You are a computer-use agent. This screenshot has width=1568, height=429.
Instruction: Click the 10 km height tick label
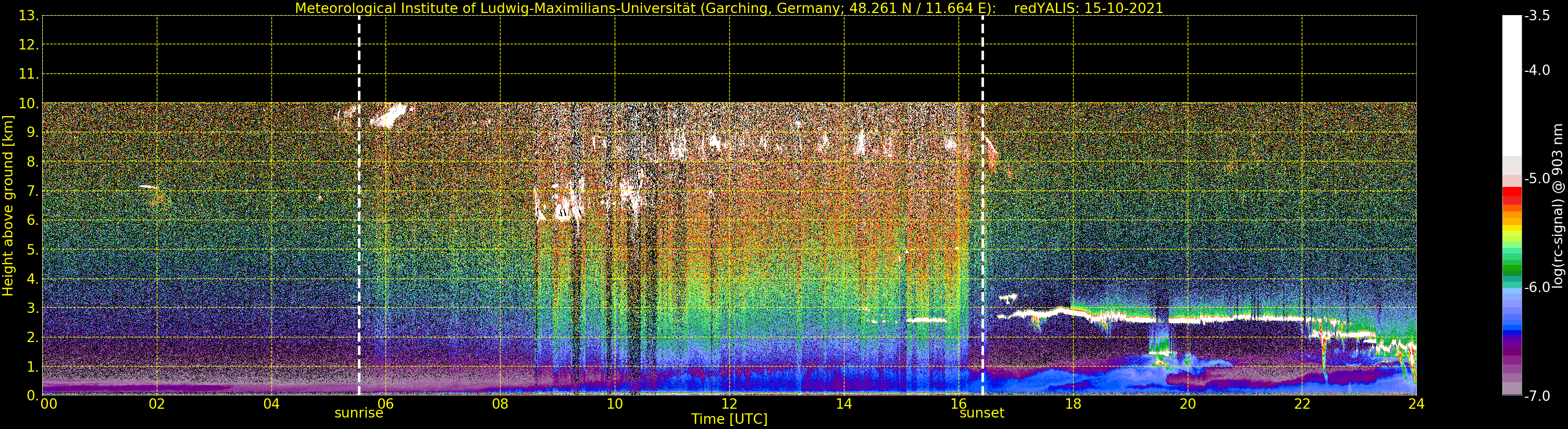[28, 104]
